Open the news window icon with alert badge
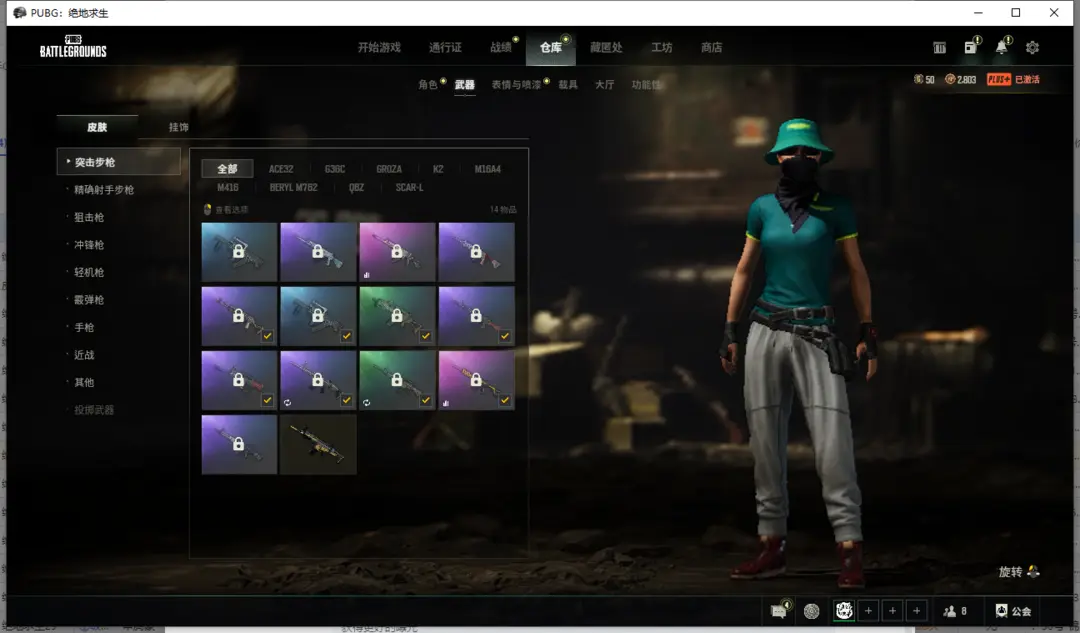The height and width of the screenshot is (633, 1080). pyautogui.click(x=970, y=47)
